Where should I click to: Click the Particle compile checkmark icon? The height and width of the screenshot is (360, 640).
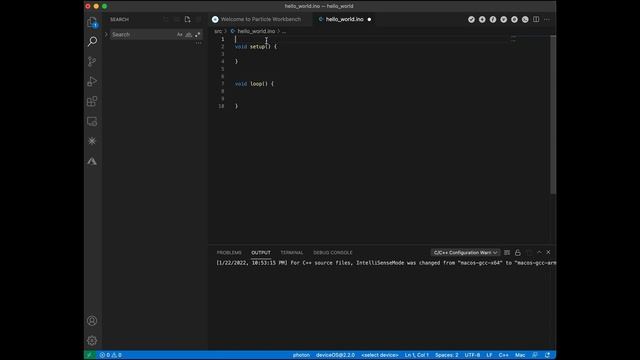click(471, 19)
